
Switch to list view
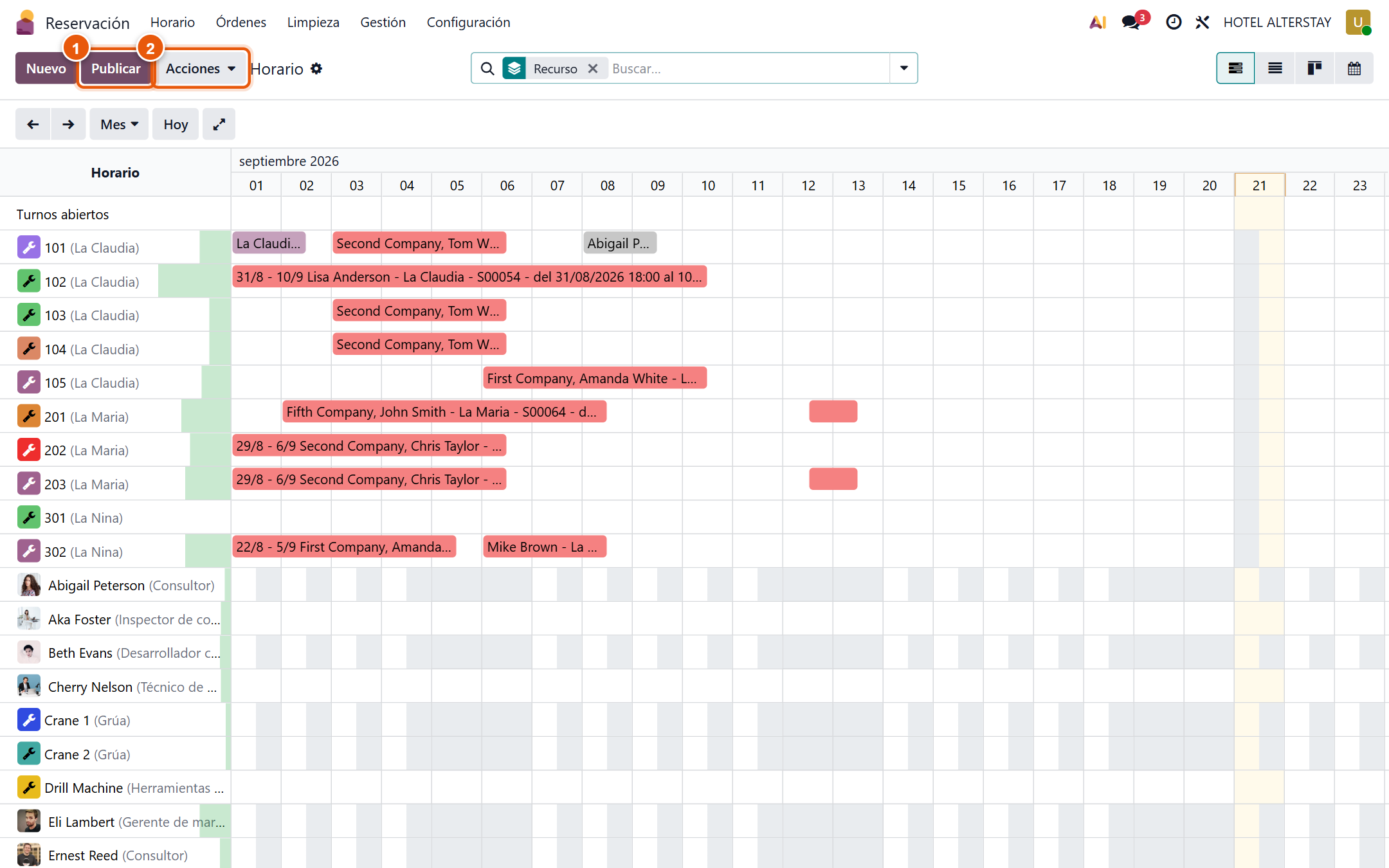(1275, 68)
